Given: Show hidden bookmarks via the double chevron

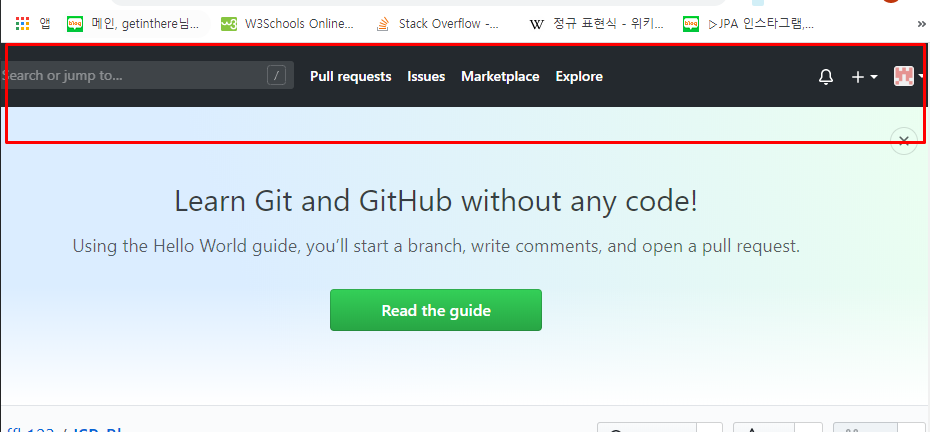Looking at the screenshot, I should [922, 24].
